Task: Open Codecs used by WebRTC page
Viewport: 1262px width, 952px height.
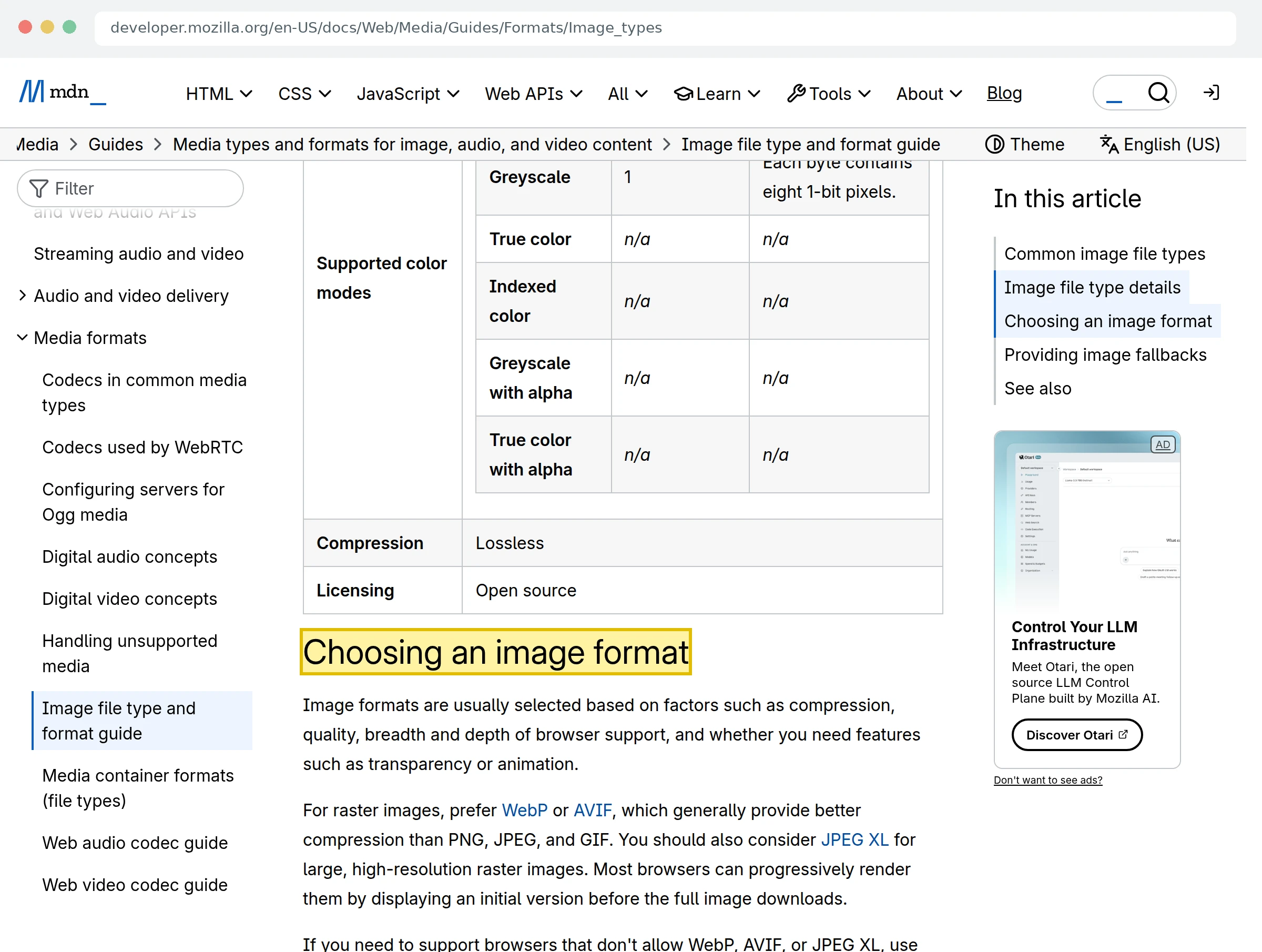Action: pos(143,448)
